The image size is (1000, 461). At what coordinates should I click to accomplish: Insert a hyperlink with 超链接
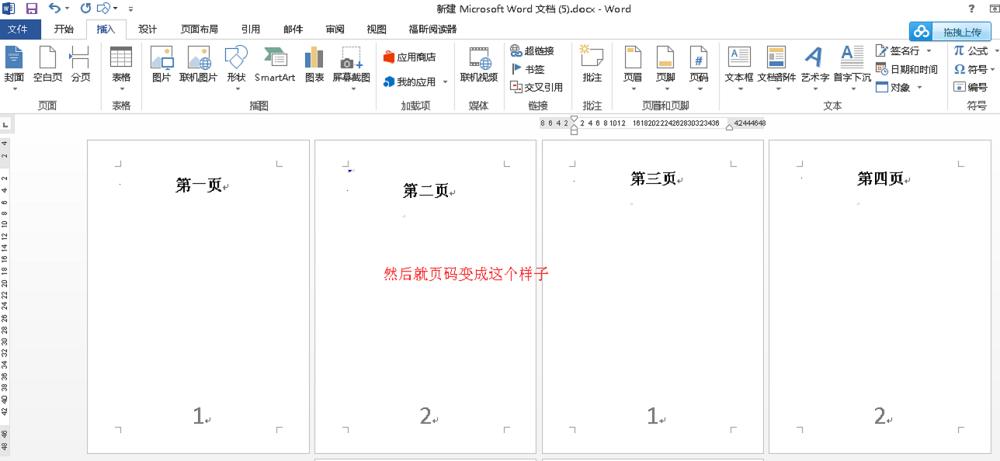click(532, 50)
